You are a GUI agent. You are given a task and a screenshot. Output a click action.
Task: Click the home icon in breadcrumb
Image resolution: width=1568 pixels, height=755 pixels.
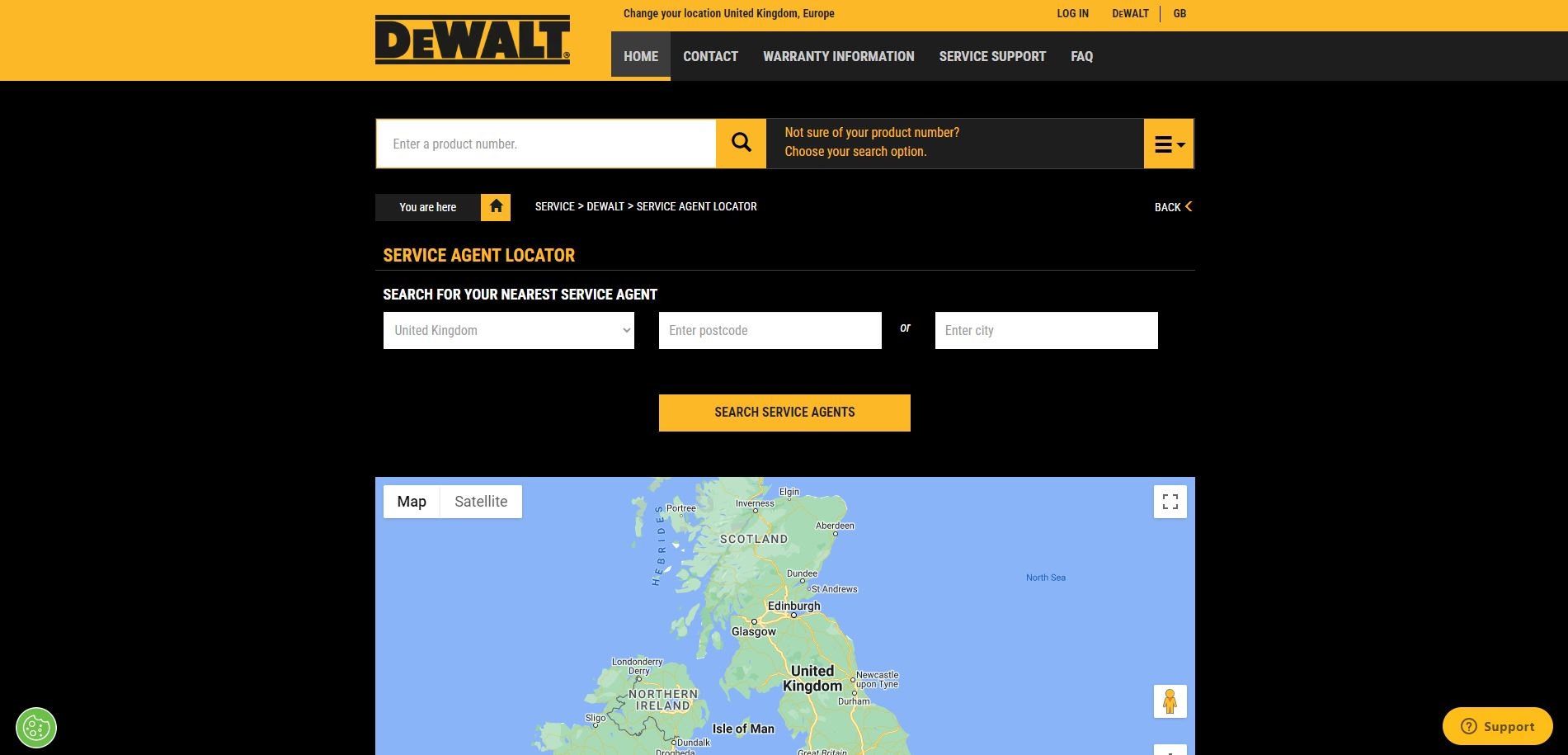[x=496, y=207]
